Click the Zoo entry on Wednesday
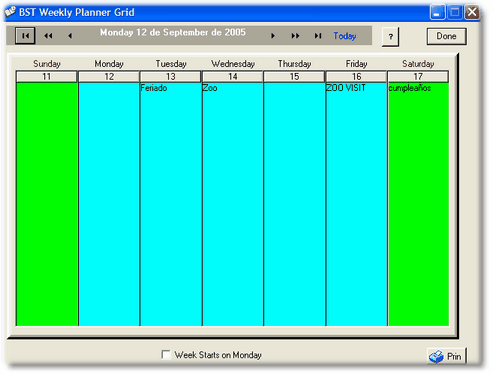 tap(210, 88)
